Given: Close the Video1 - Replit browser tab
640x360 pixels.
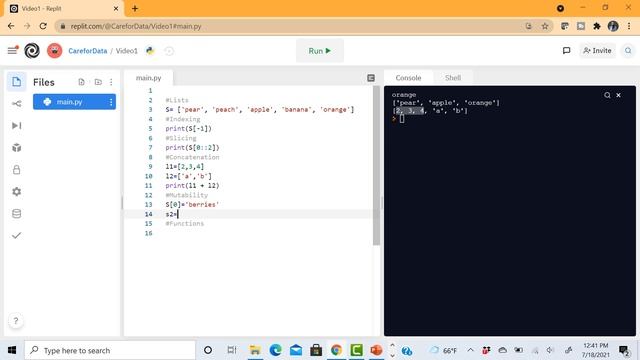Looking at the screenshot, I should (116, 8).
